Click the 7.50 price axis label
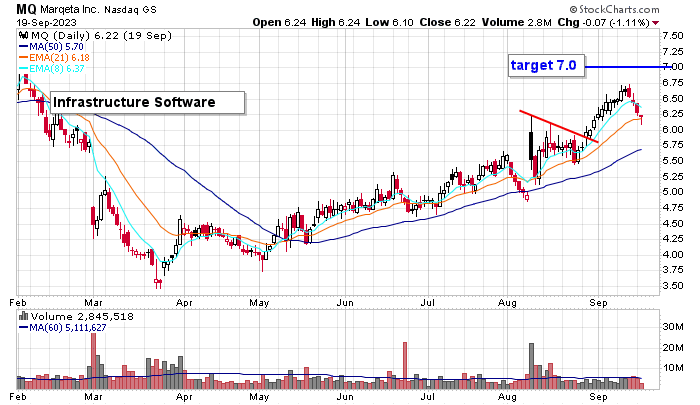Screen dimensions: 700x405 (x=673, y=36)
